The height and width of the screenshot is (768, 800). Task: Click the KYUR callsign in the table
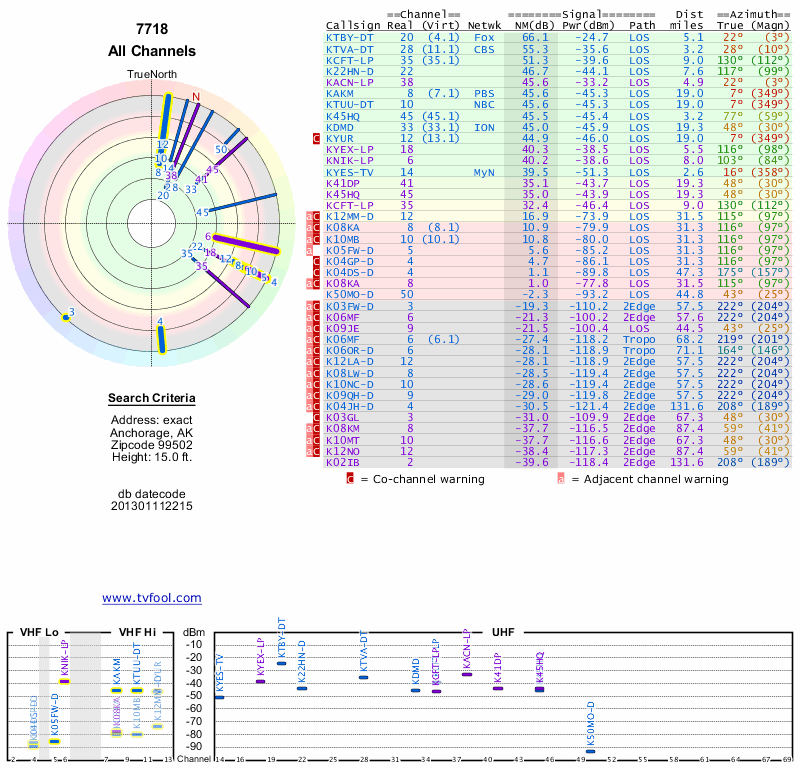coord(340,138)
